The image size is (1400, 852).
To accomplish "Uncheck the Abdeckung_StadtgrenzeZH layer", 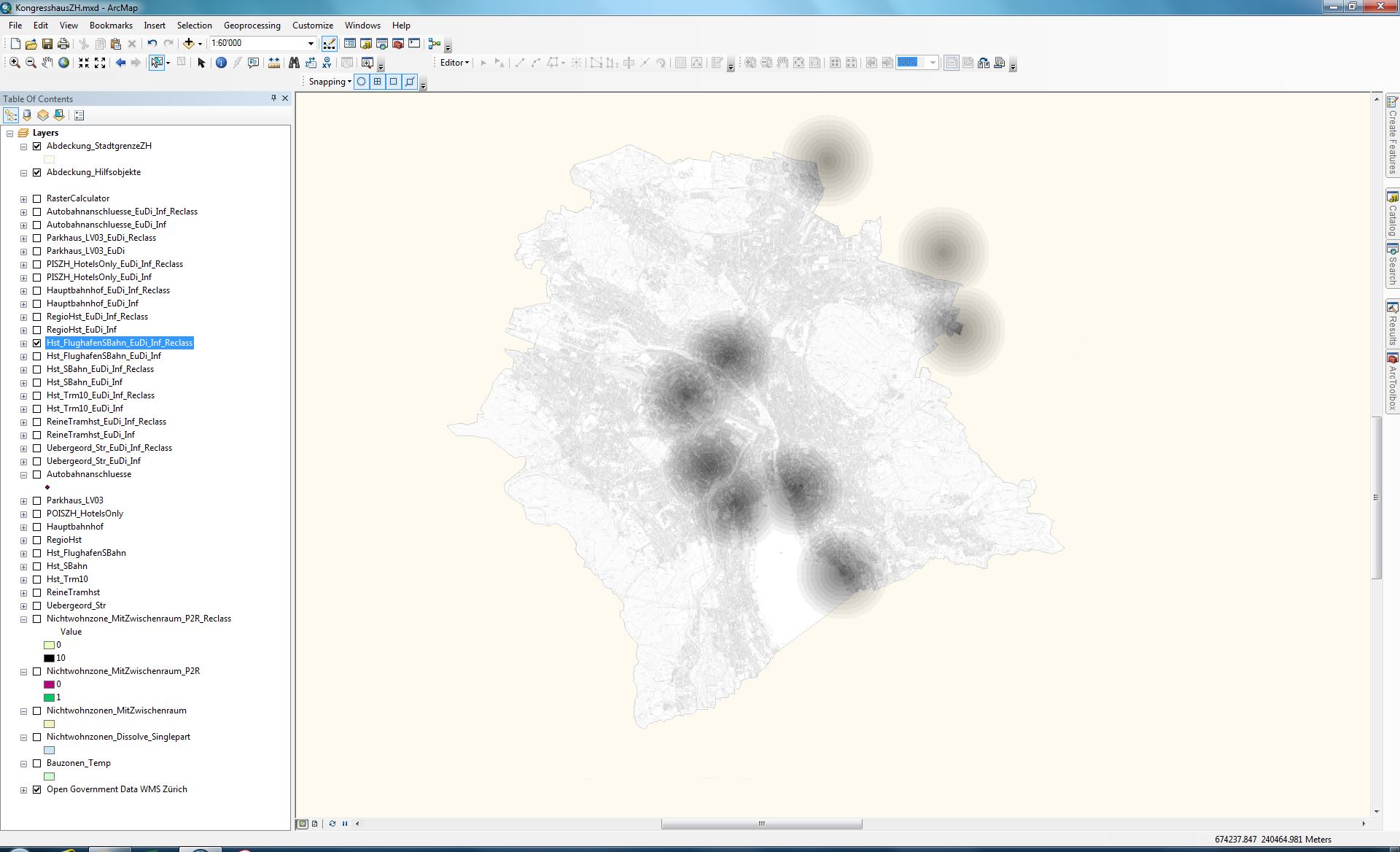I will [37, 146].
